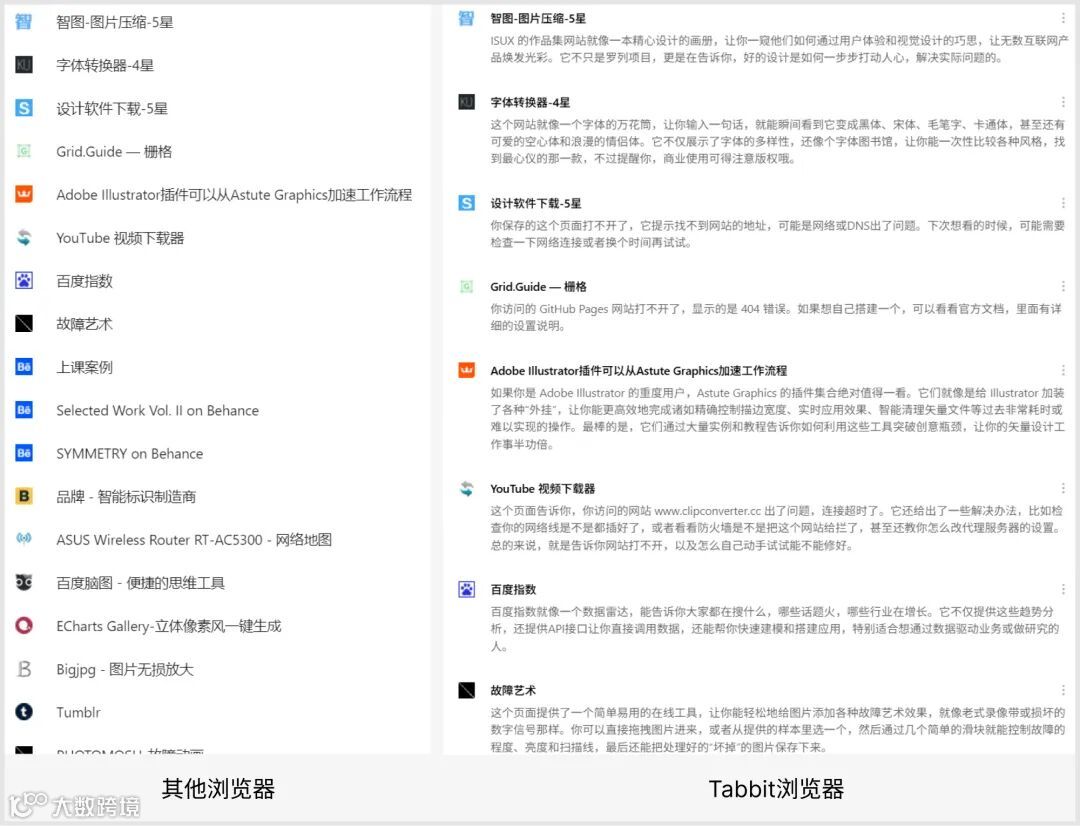The height and width of the screenshot is (826, 1080).
Task: Open the 字体转换器-4星 bookmark in the left list
Action: [x=105, y=65]
